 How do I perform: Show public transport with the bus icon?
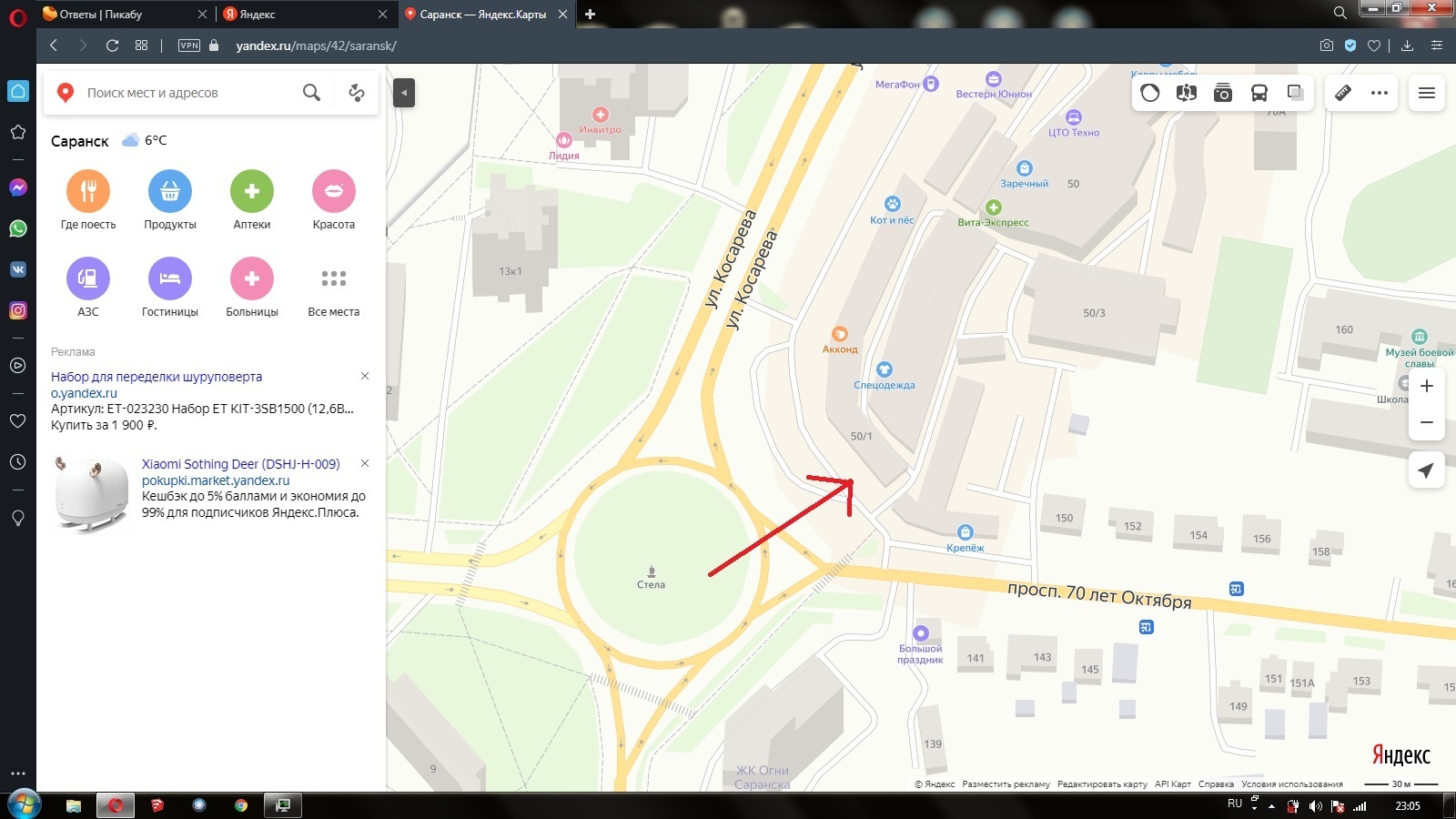coord(1259,93)
